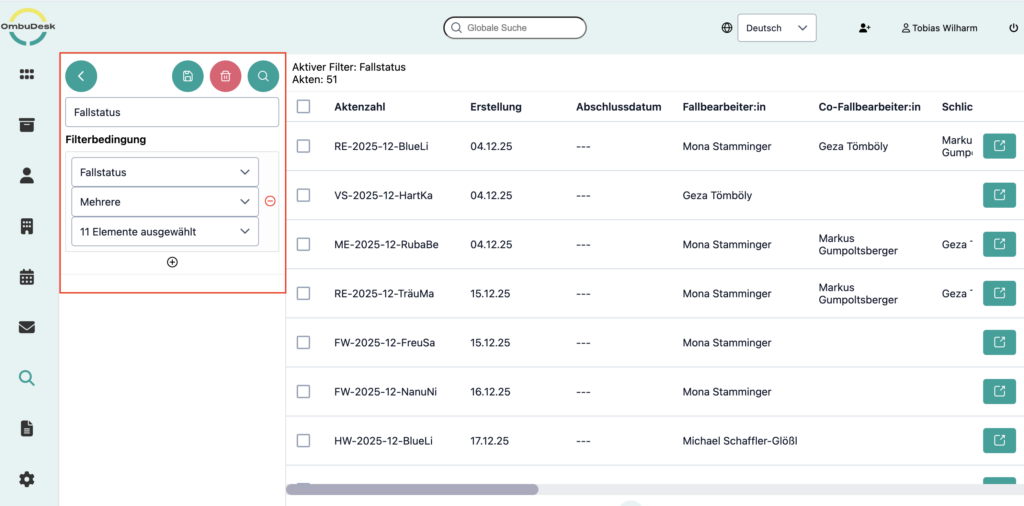Sort by the Erstellung column header
Viewport: 1024px width, 506px height.
coord(495,107)
